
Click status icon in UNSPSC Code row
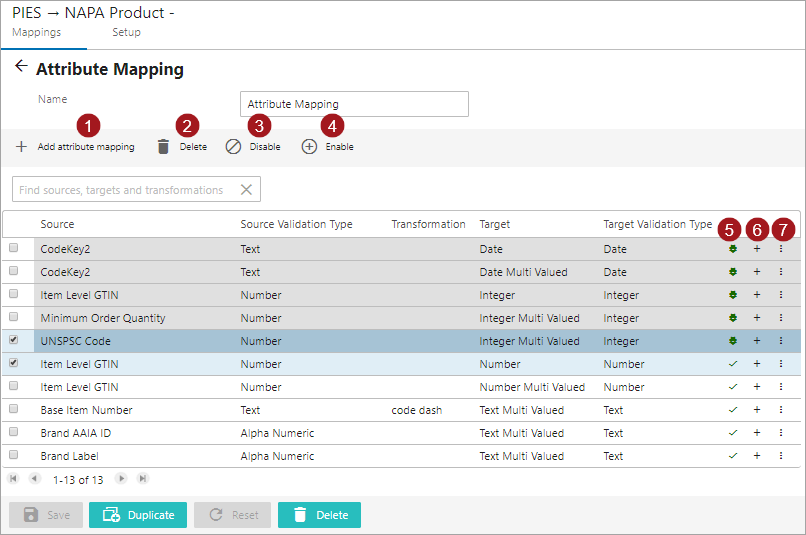pyautogui.click(x=733, y=341)
